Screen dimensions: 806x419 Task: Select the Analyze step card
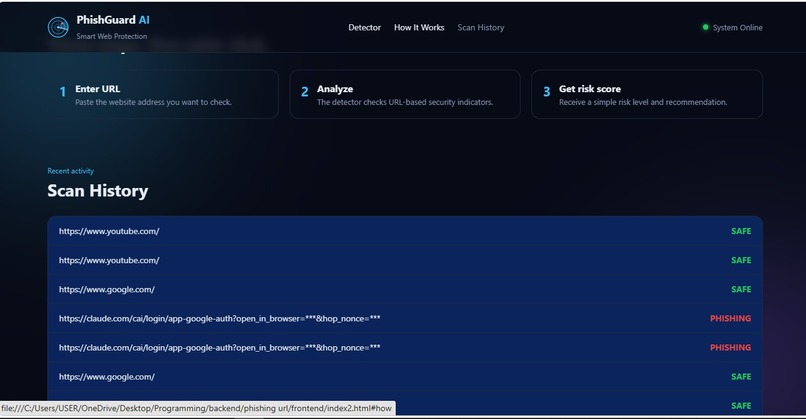[x=405, y=94]
